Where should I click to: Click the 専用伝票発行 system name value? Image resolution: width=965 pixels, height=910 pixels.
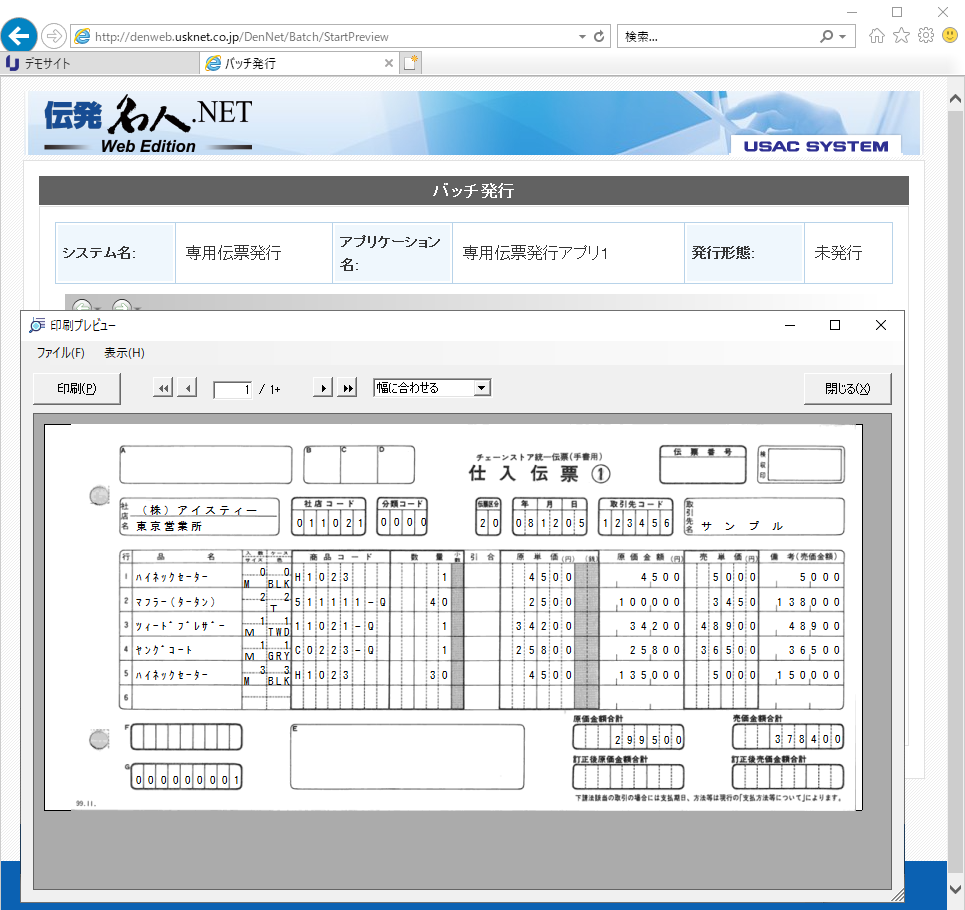point(233,253)
